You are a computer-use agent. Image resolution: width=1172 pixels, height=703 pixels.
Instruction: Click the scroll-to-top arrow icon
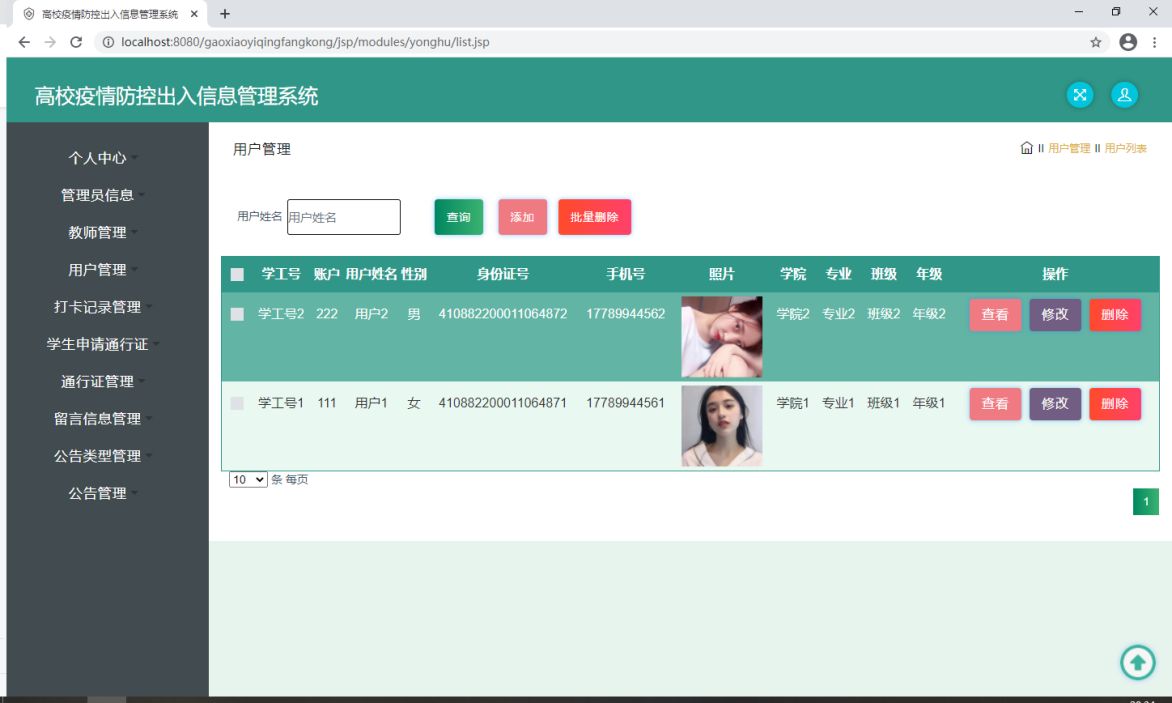click(1137, 662)
